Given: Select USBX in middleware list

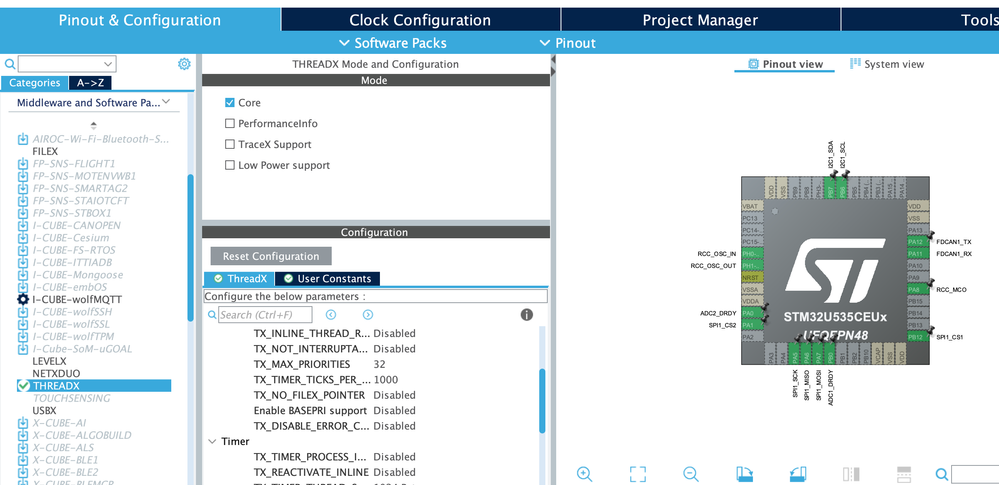Looking at the screenshot, I should [44, 410].
